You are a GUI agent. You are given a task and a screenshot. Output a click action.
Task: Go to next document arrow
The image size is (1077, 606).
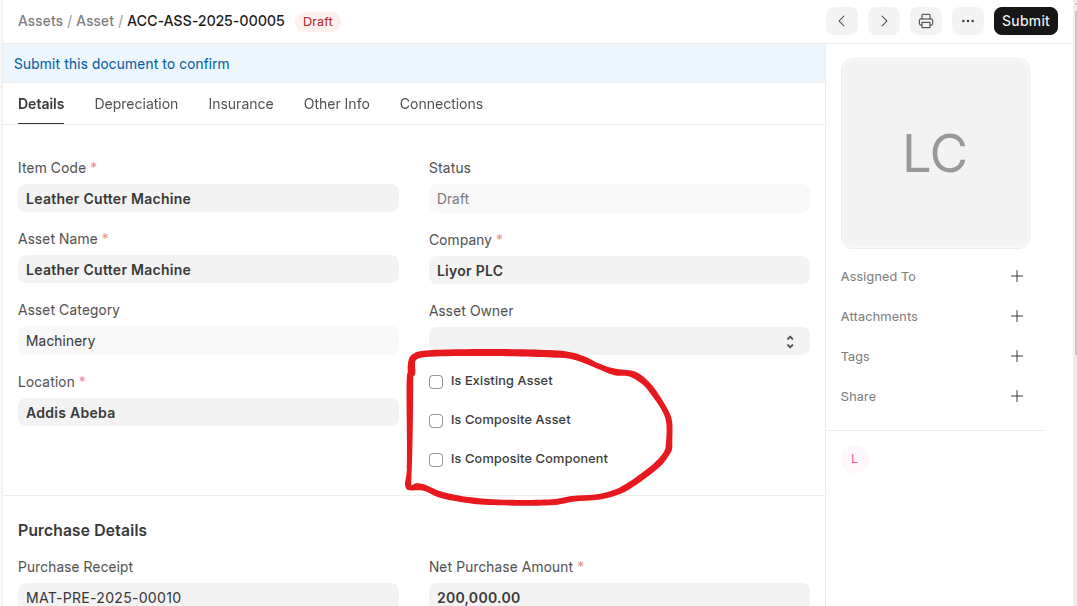[883, 21]
